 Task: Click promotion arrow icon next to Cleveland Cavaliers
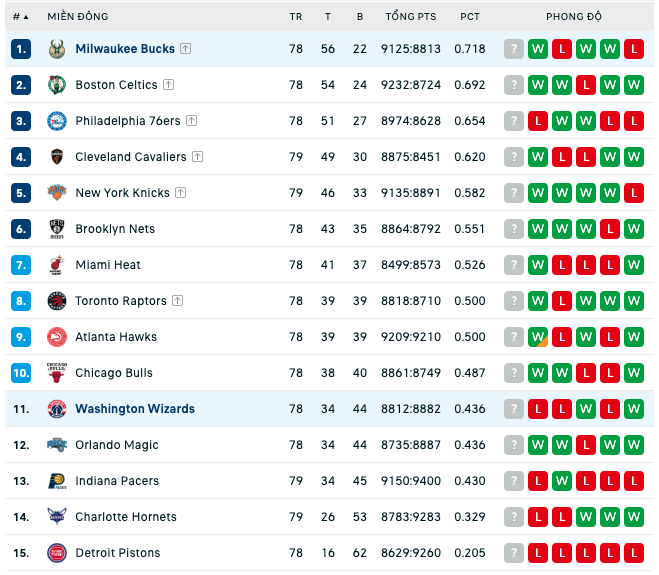(198, 157)
